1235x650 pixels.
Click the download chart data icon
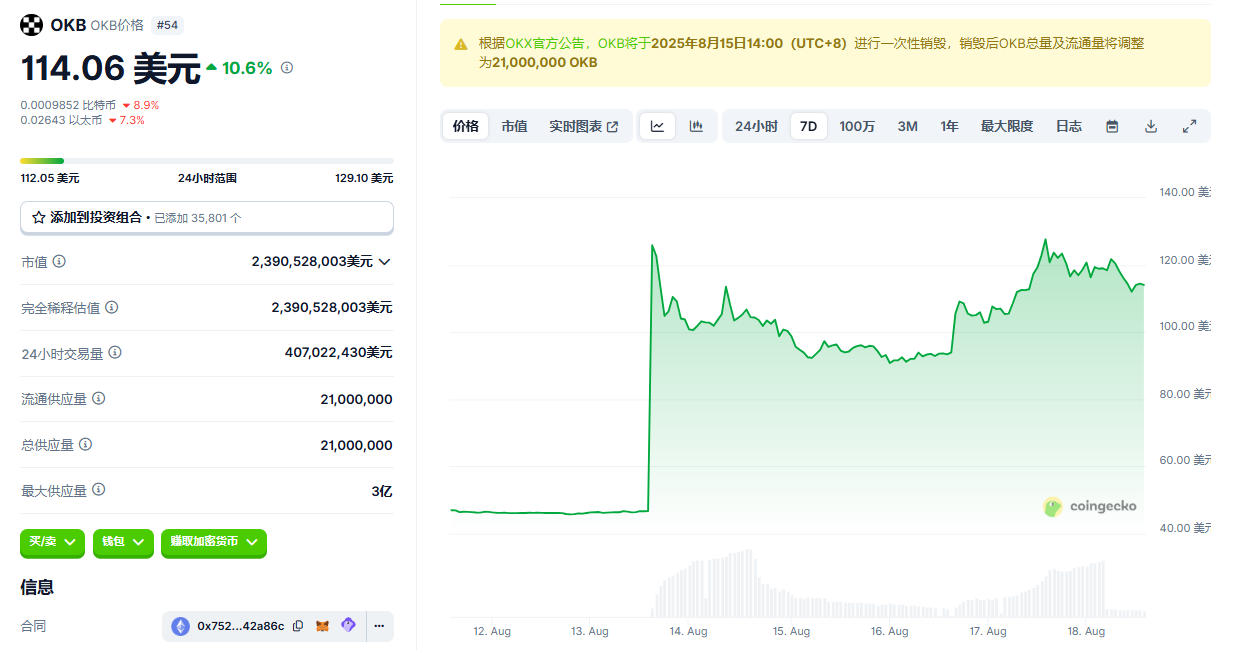point(1151,126)
